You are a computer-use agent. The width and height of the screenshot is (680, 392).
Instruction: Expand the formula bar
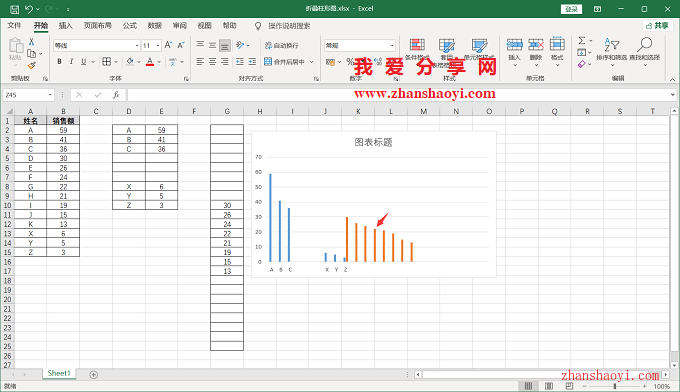[673, 95]
